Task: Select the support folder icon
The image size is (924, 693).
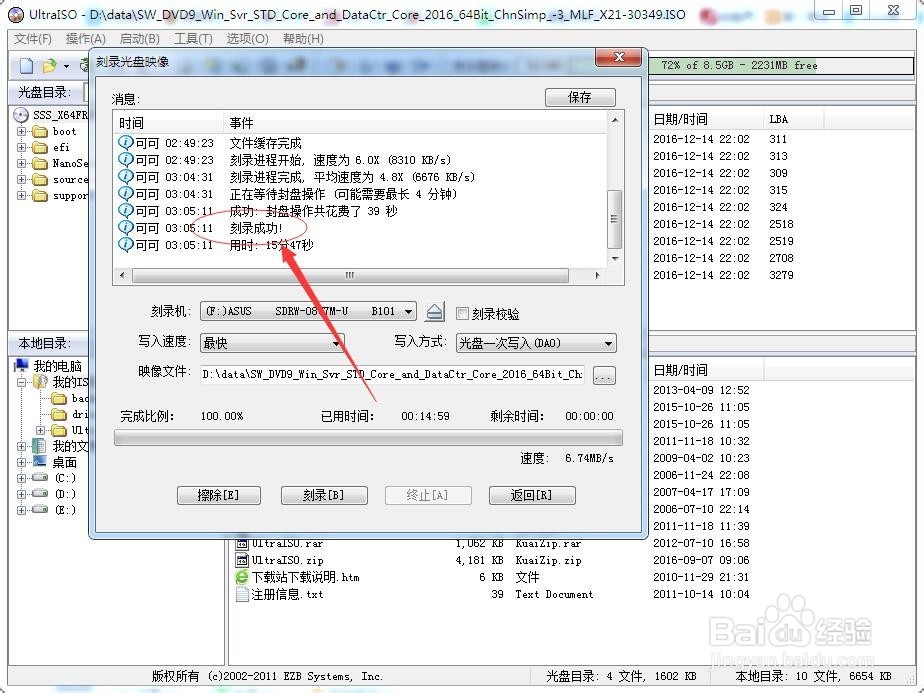Action: point(39,195)
